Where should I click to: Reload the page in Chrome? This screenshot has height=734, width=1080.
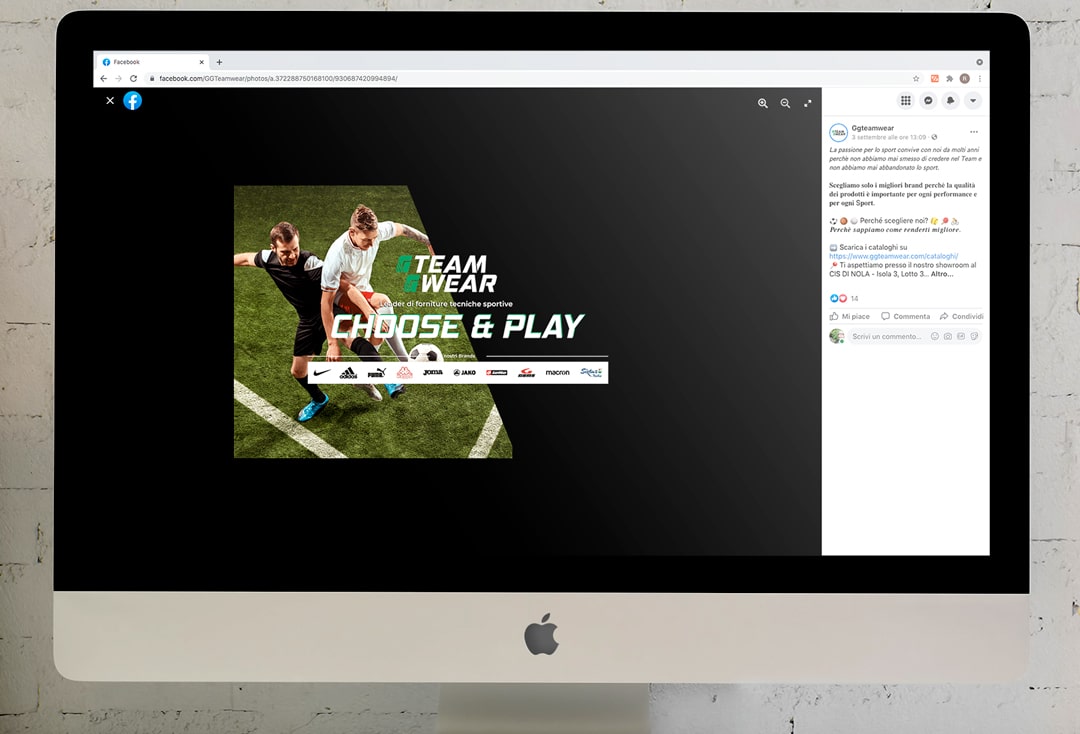point(133,78)
